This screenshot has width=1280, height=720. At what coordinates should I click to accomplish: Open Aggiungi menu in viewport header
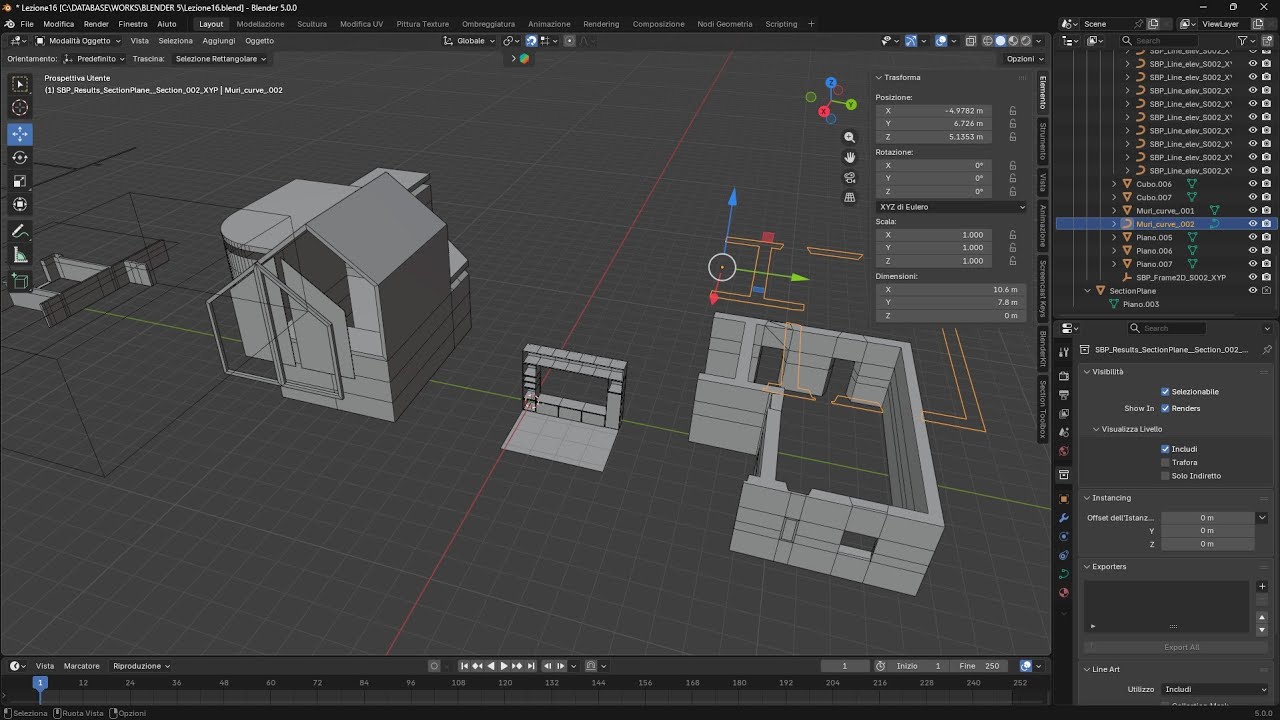219,41
